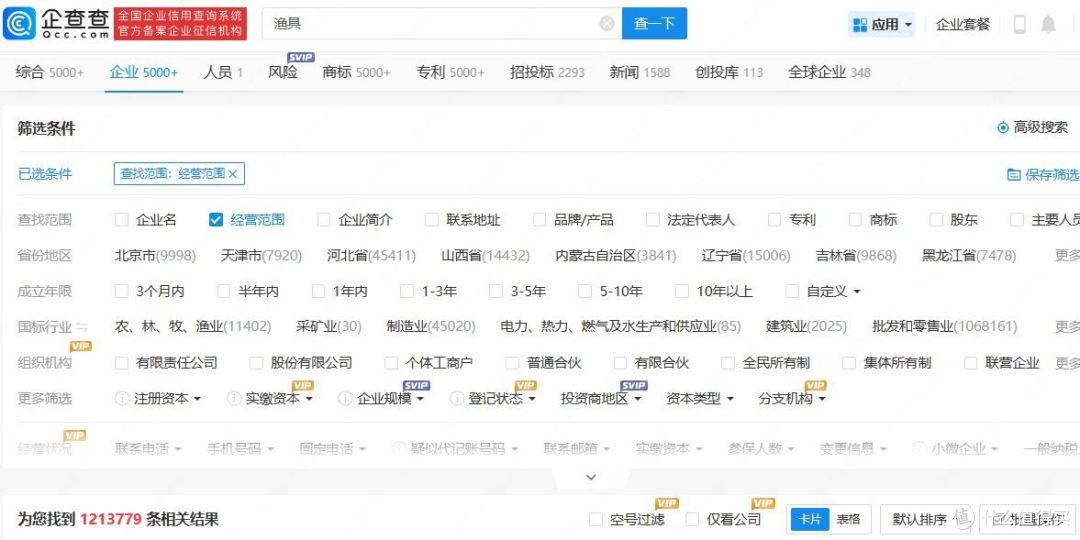The width and height of the screenshot is (1080, 540).
Task: Clear the search box with the X icon
Action: click(x=607, y=24)
